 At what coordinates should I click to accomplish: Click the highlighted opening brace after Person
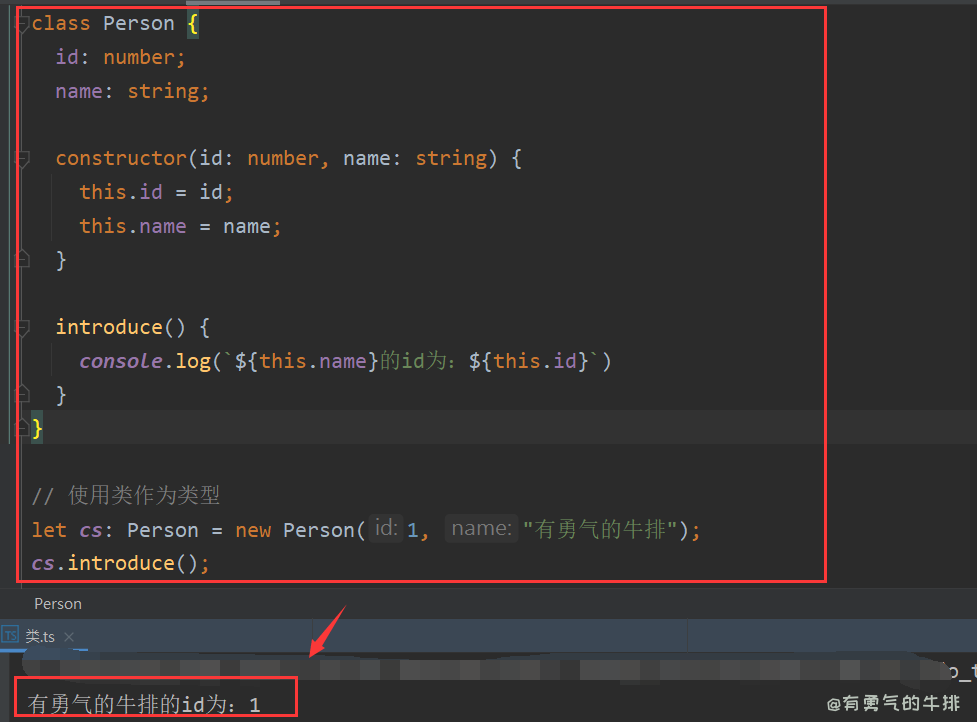click(x=193, y=24)
